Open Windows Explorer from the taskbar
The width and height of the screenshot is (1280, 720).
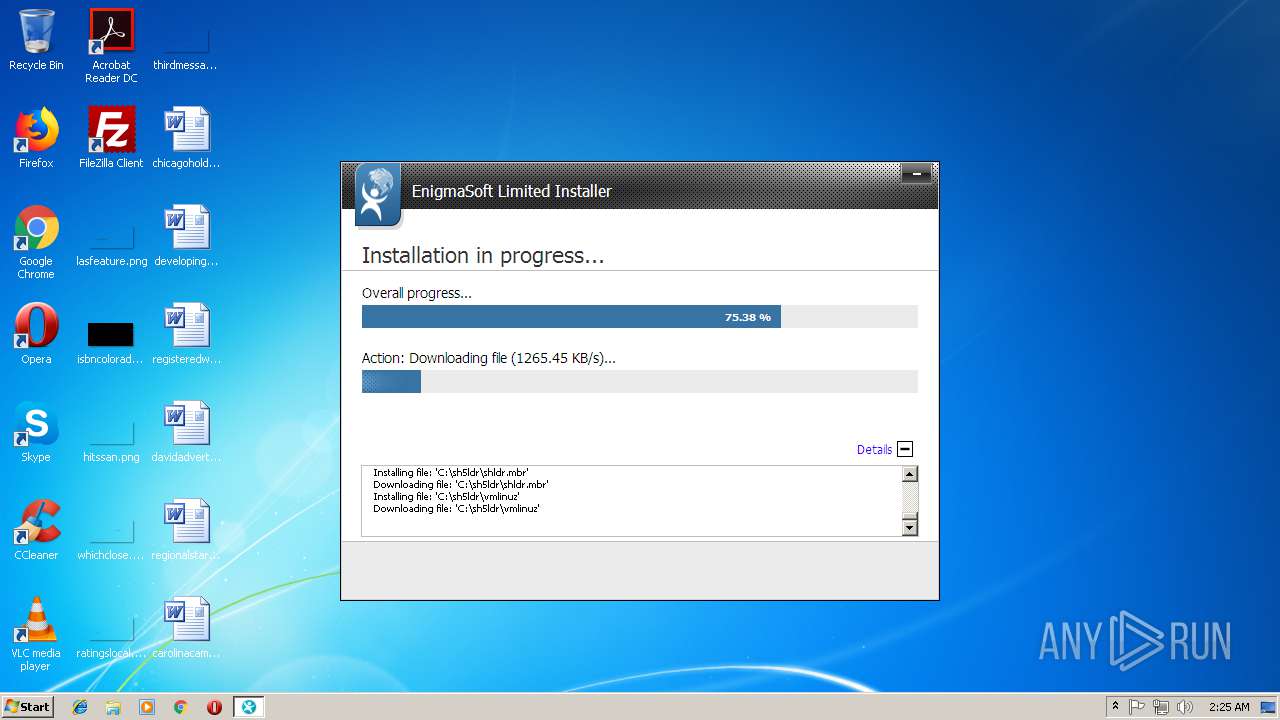[113, 707]
